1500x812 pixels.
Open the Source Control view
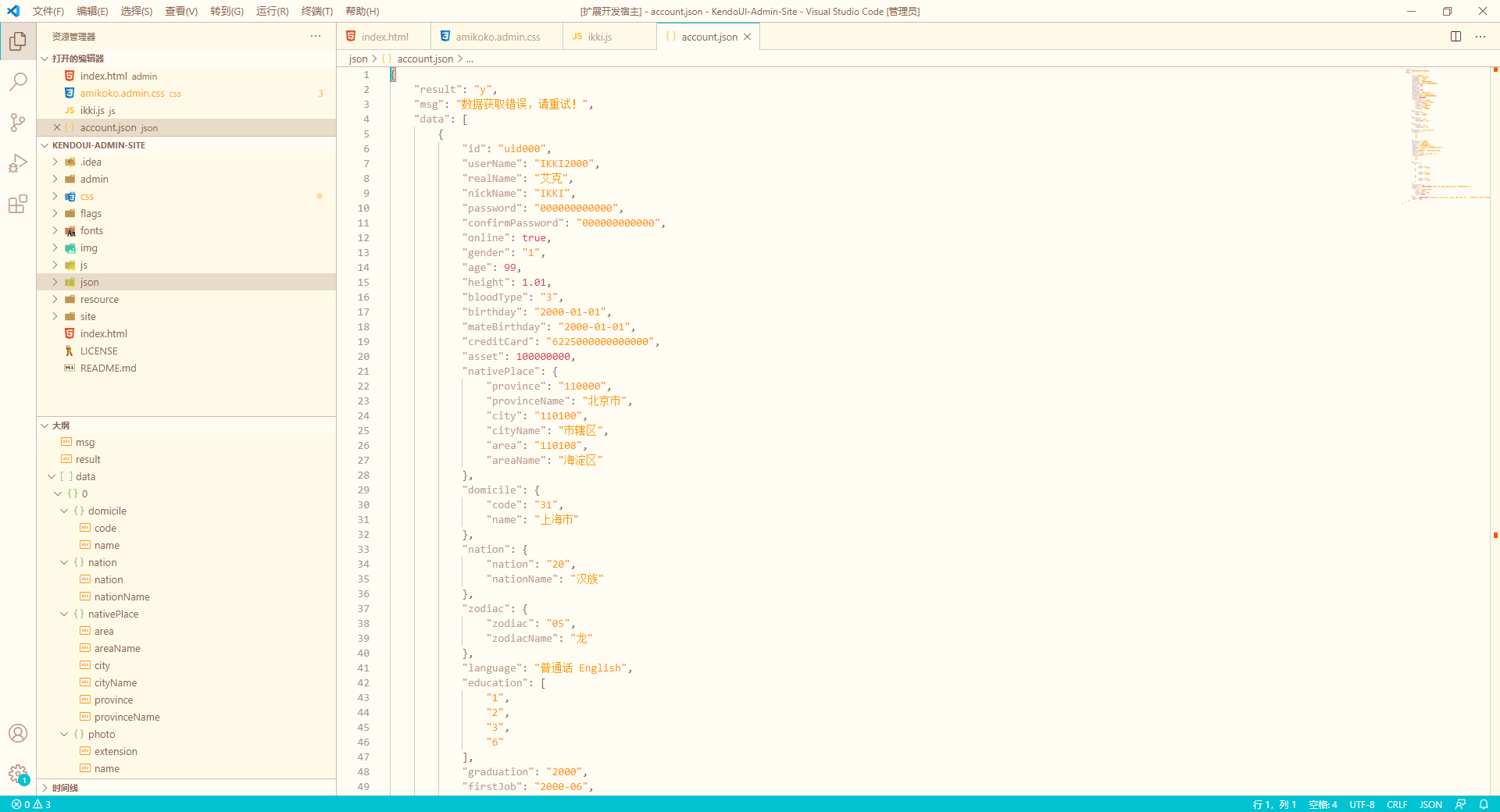tap(18, 122)
